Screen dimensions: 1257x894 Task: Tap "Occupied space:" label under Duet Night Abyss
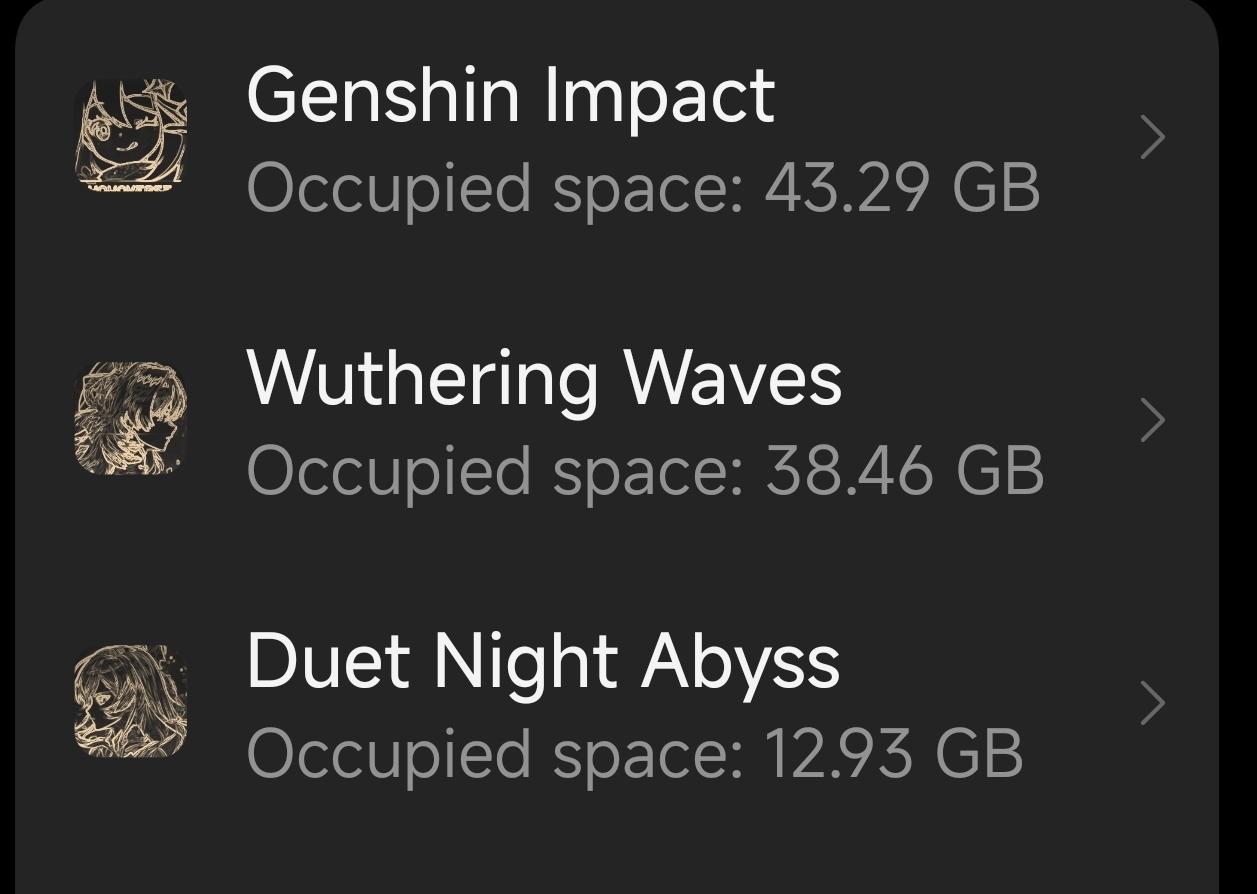495,754
